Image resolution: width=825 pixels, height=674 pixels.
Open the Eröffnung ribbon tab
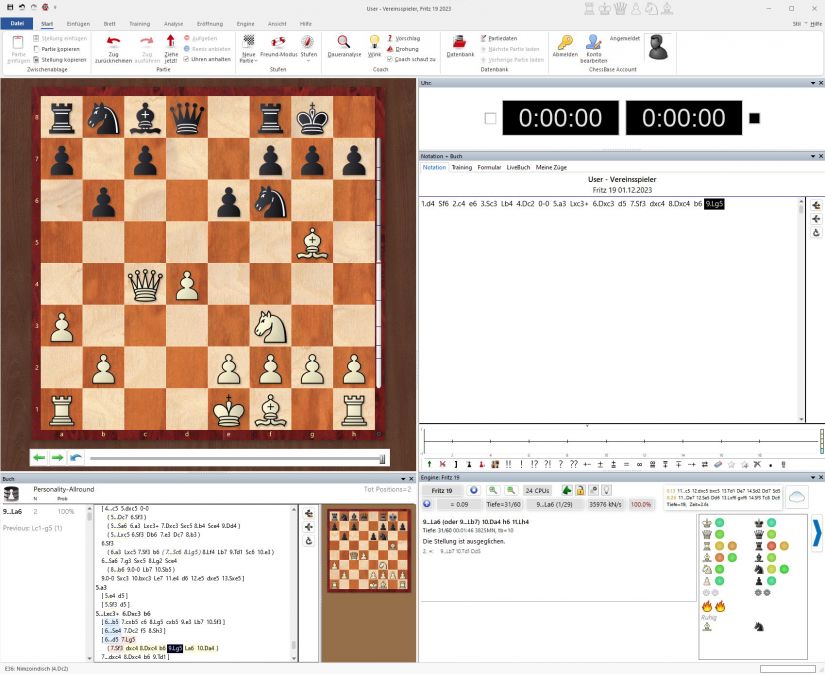coord(210,22)
